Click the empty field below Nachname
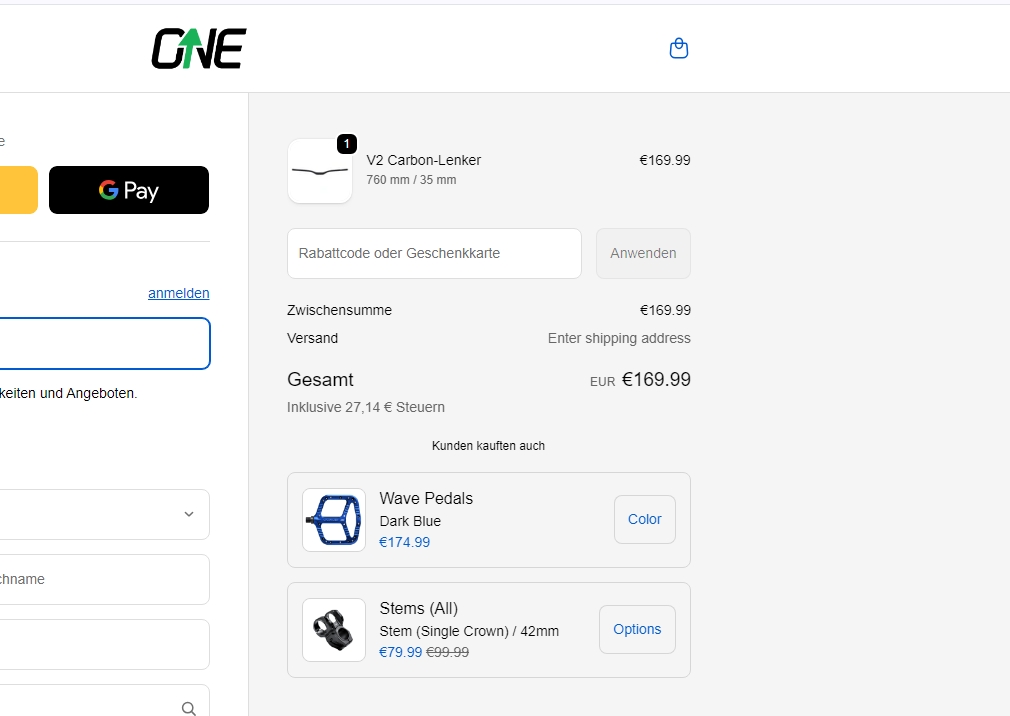This screenshot has width=1010, height=716. [100, 644]
